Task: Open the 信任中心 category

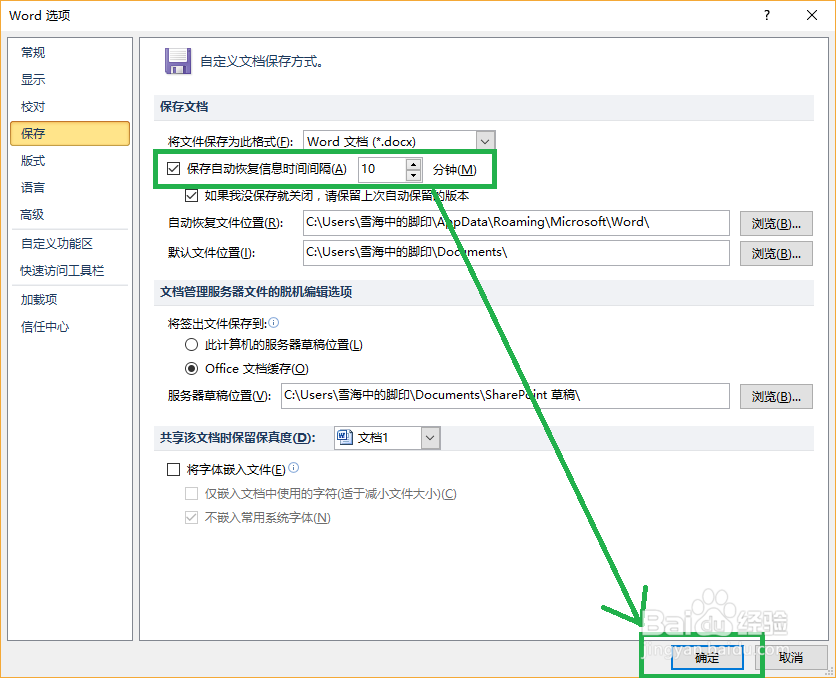Action: pyautogui.click(x=70, y=327)
